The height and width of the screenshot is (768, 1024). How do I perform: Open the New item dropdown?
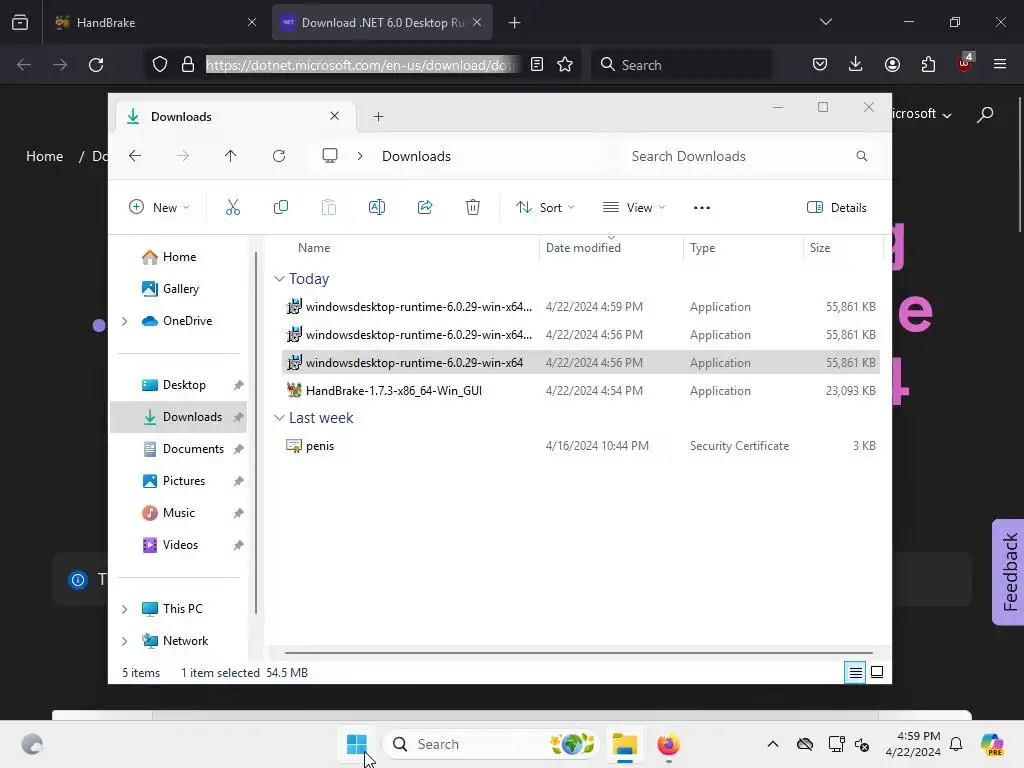tap(159, 208)
